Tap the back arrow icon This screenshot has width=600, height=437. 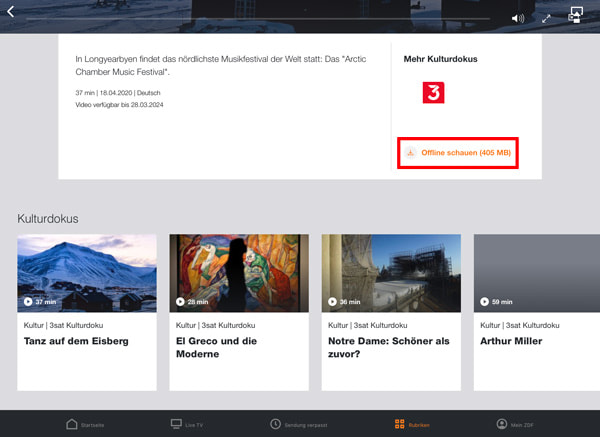click(11, 12)
